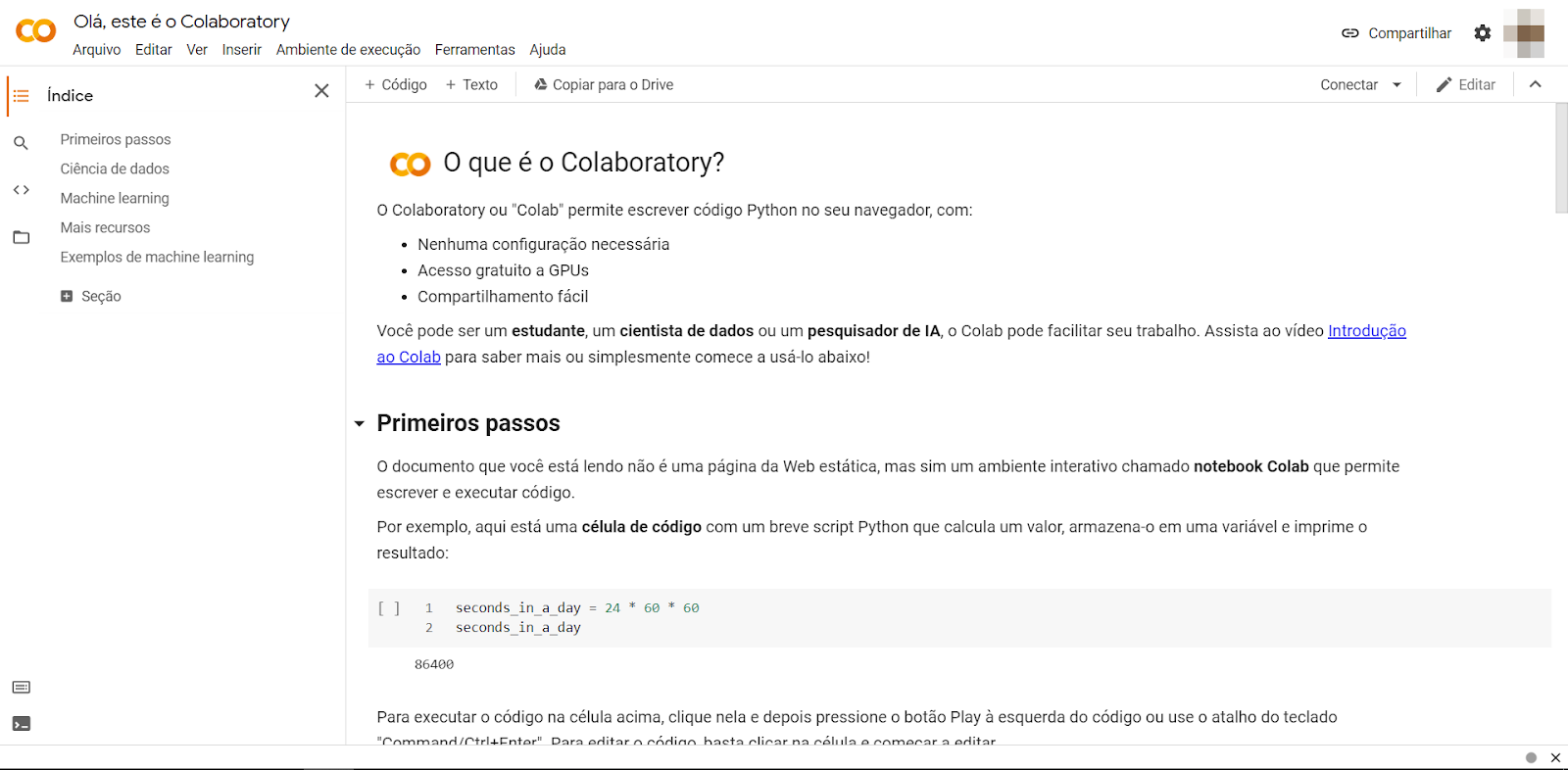
Task: Open the table of contents sidebar icon
Action: click(x=21, y=96)
